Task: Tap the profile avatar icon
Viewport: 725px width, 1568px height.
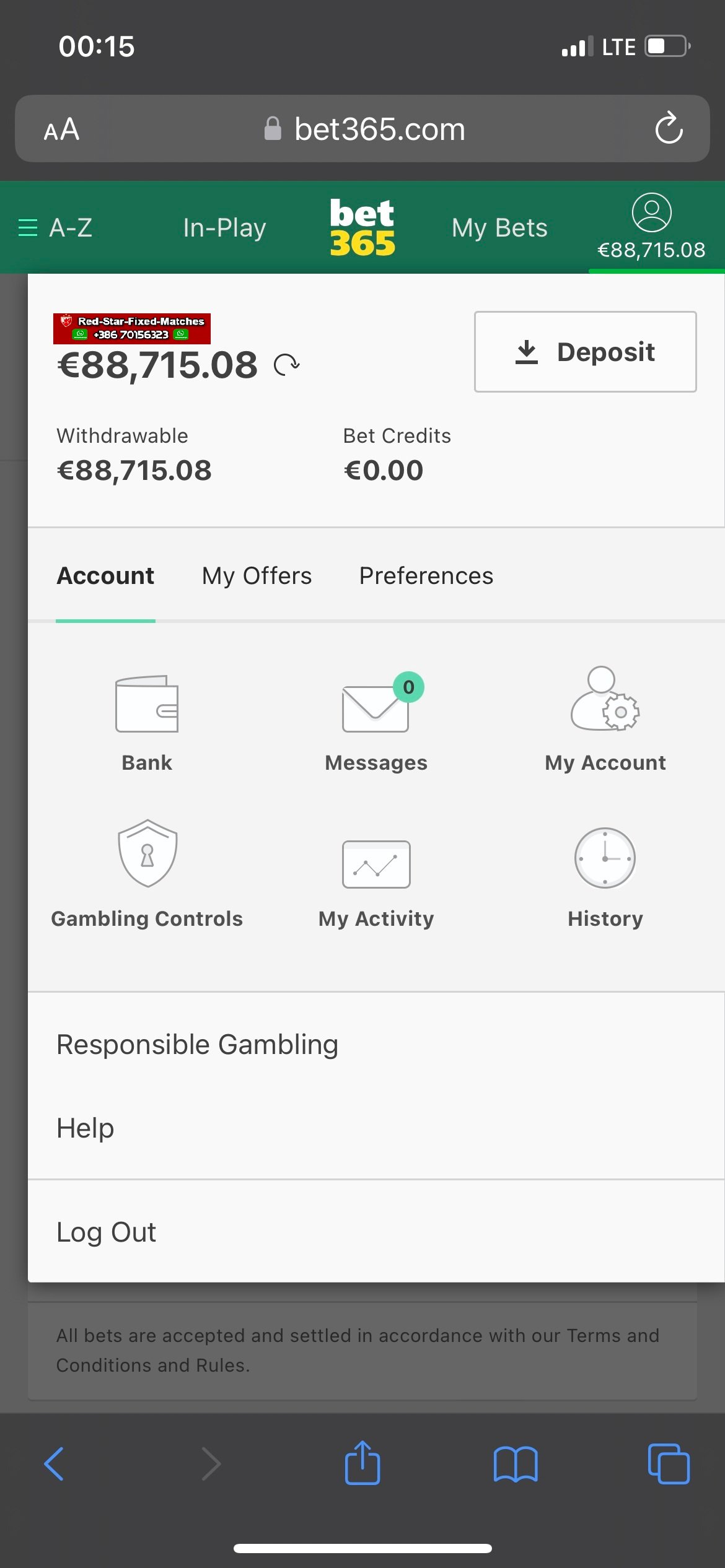Action: tap(651, 212)
